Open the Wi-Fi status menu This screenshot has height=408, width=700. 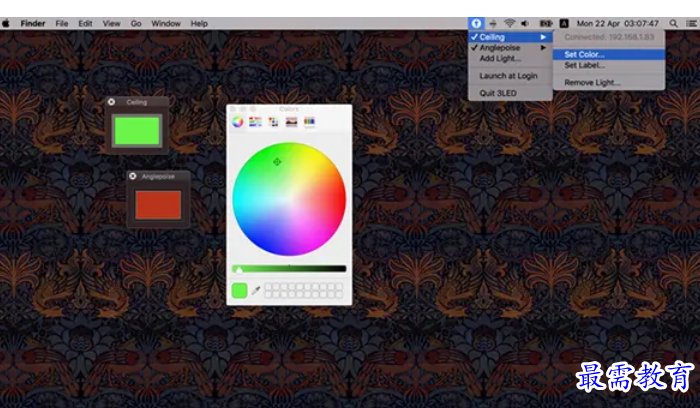[x=509, y=23]
